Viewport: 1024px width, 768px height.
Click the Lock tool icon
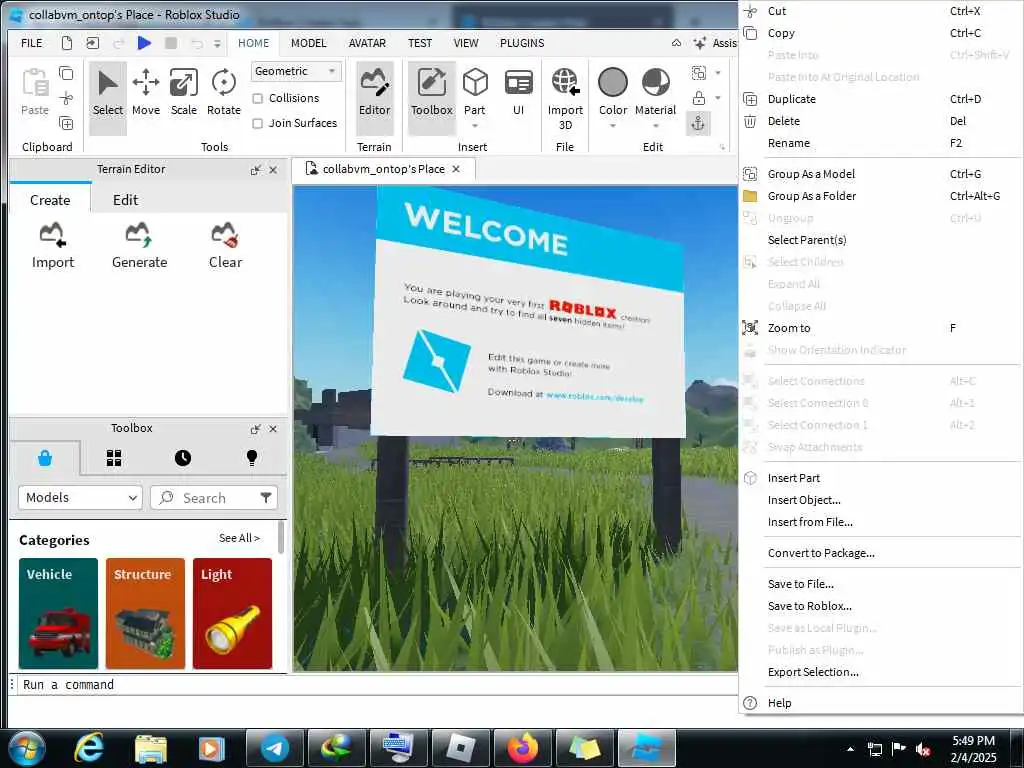699,98
